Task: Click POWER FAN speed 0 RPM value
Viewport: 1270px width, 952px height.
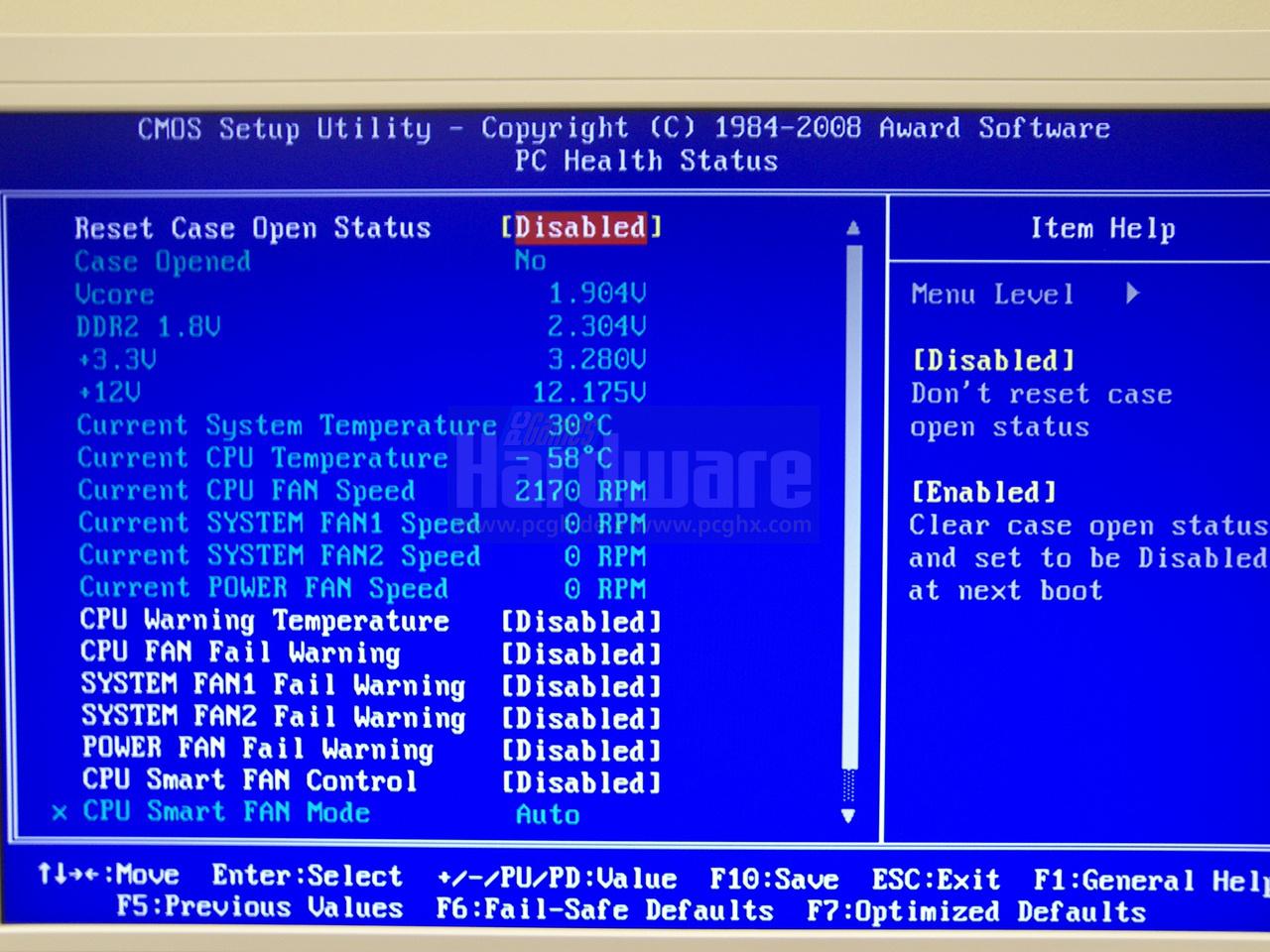Action: point(605,589)
